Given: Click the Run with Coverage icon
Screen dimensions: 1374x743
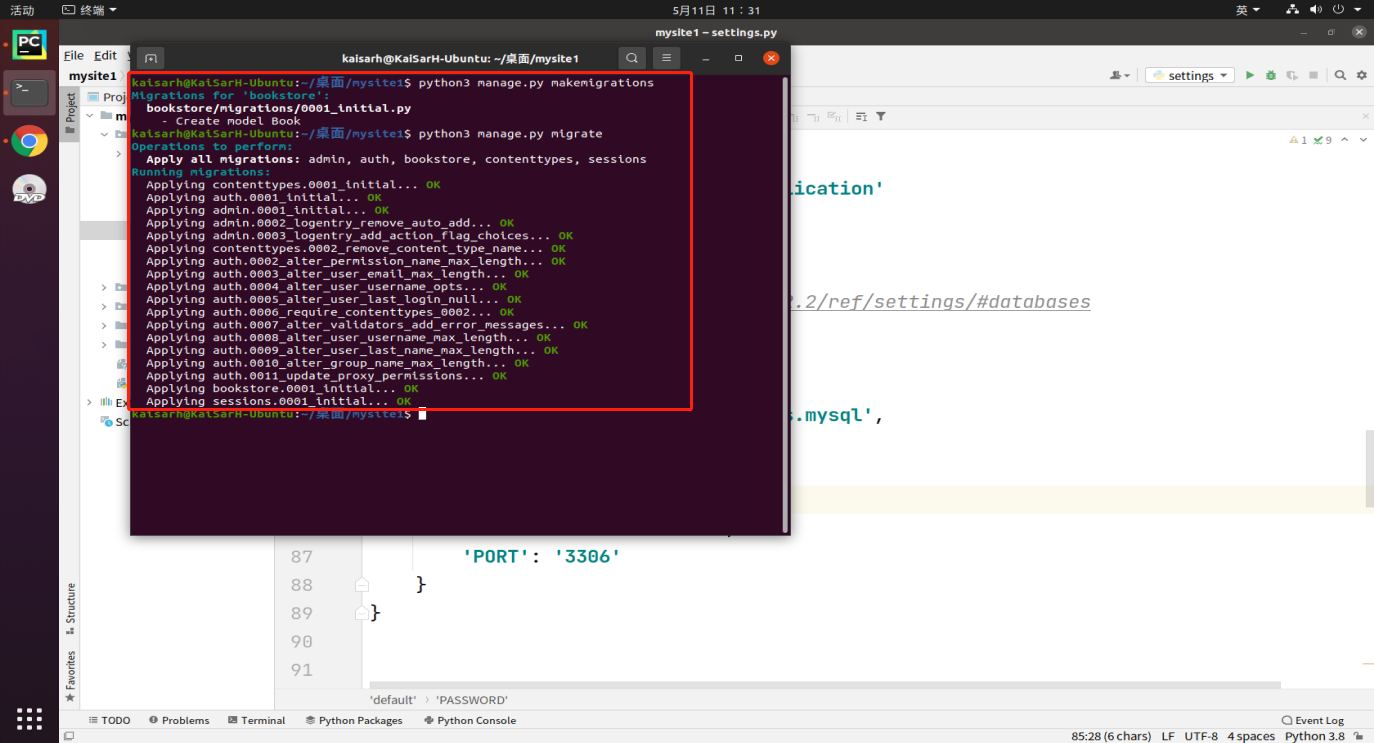Looking at the screenshot, I should pos(1292,75).
